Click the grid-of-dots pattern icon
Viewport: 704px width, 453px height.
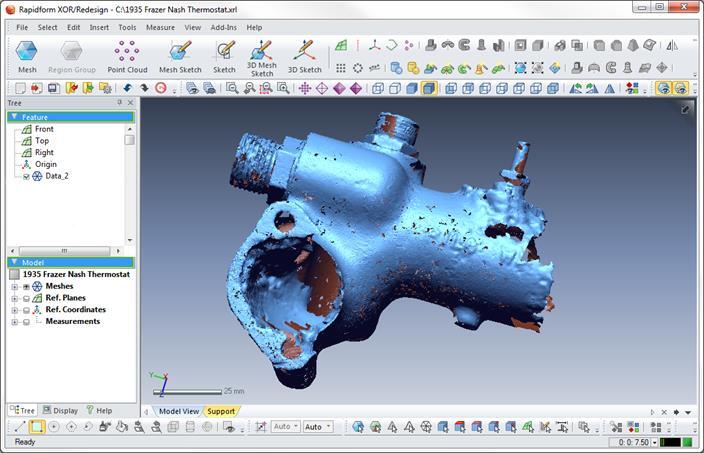click(x=341, y=68)
